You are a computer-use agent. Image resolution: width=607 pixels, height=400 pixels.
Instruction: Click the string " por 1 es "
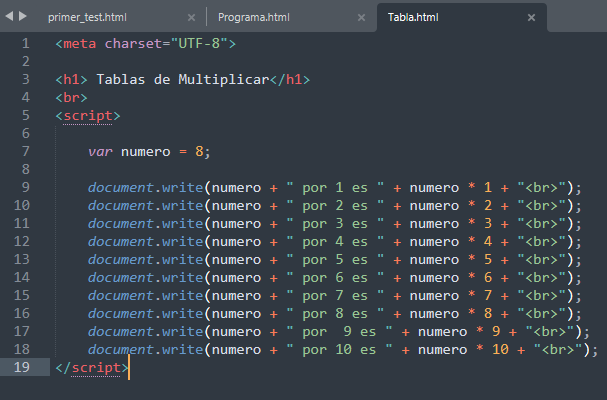click(x=335, y=187)
